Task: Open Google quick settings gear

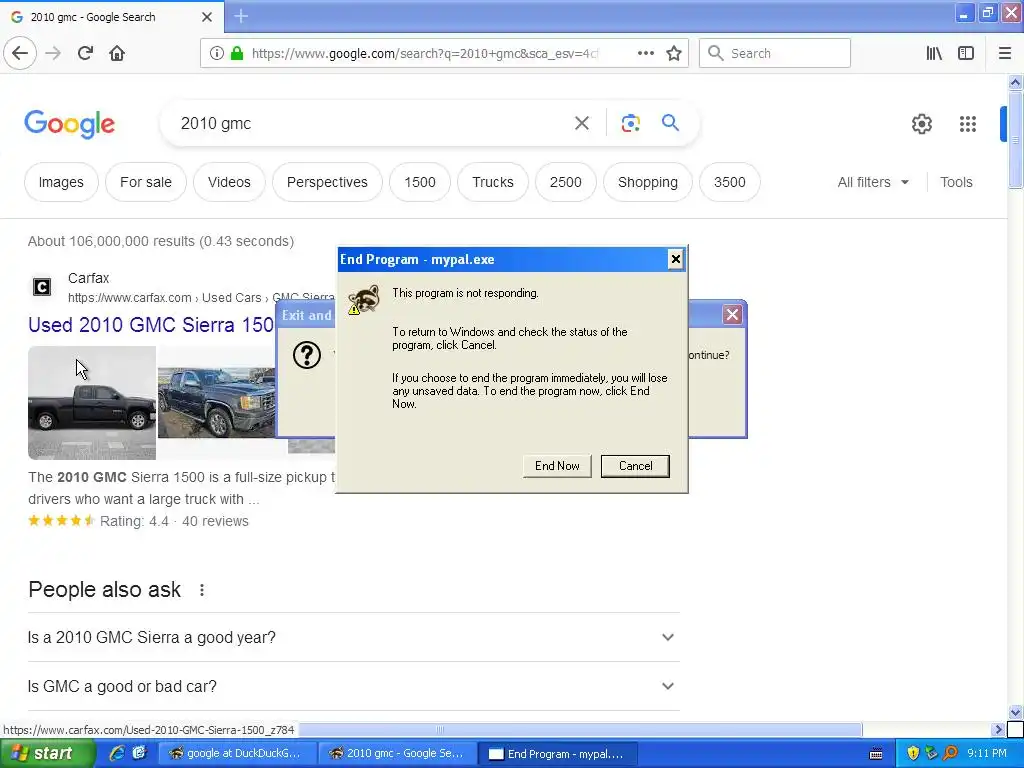Action: (921, 124)
